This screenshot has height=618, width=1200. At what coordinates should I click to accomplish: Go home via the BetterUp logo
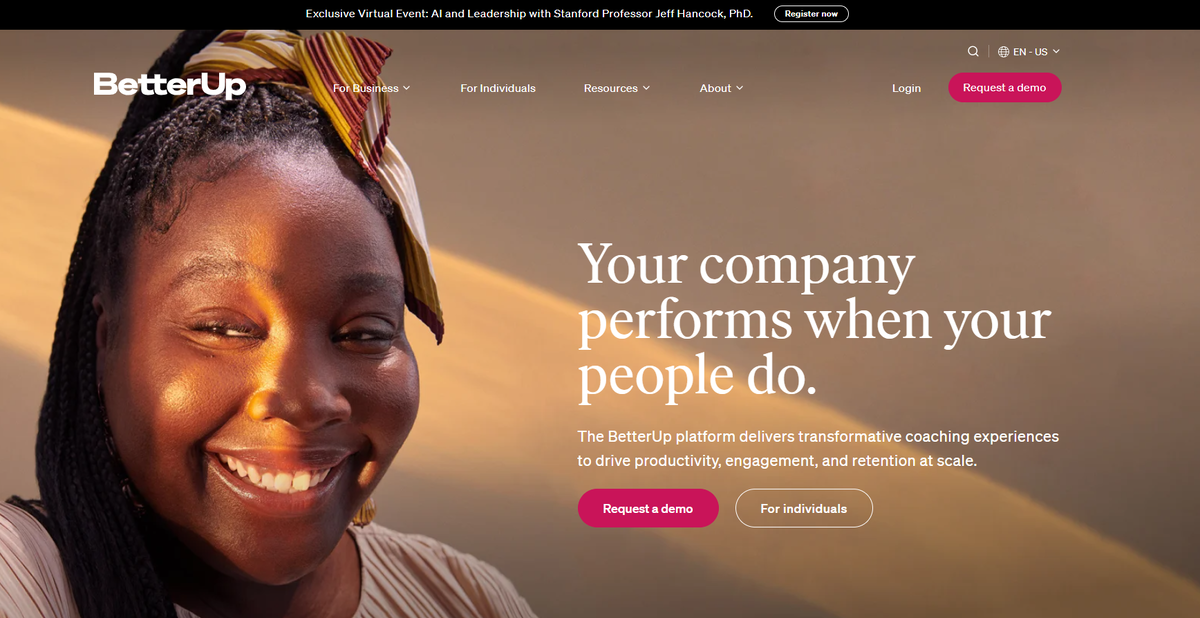(x=170, y=86)
